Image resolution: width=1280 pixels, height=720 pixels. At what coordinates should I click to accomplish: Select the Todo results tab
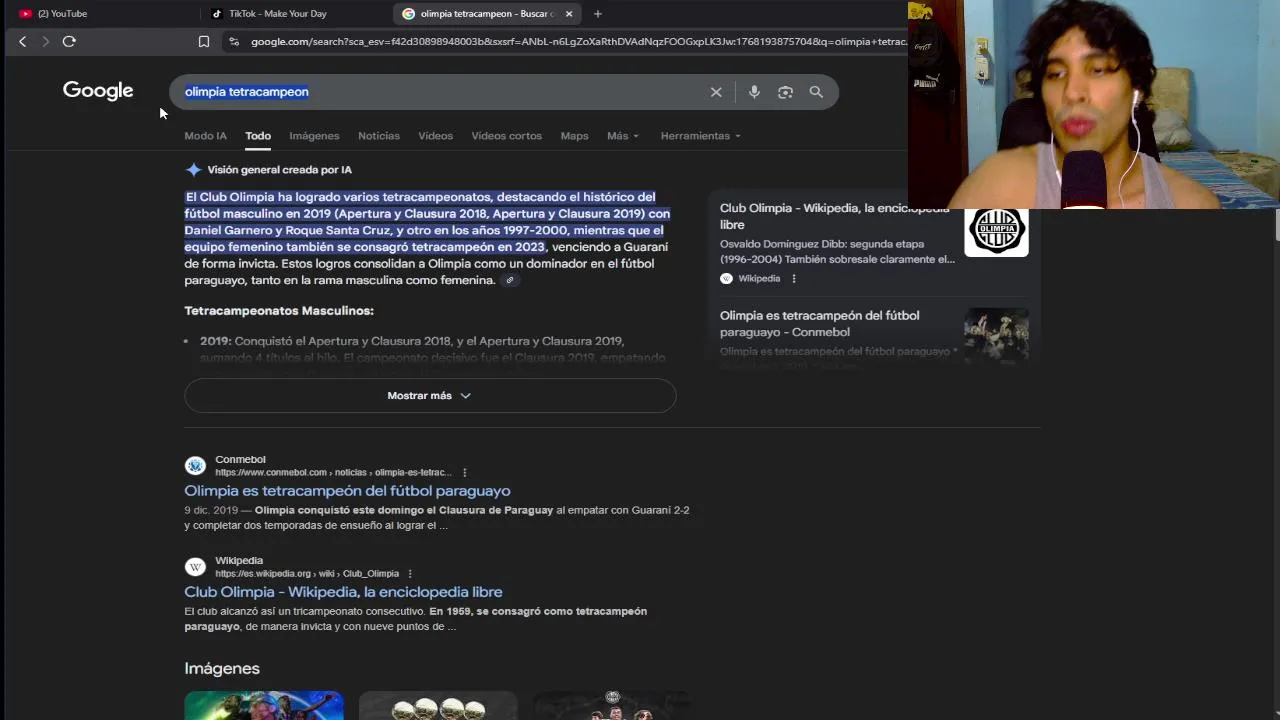point(258,136)
